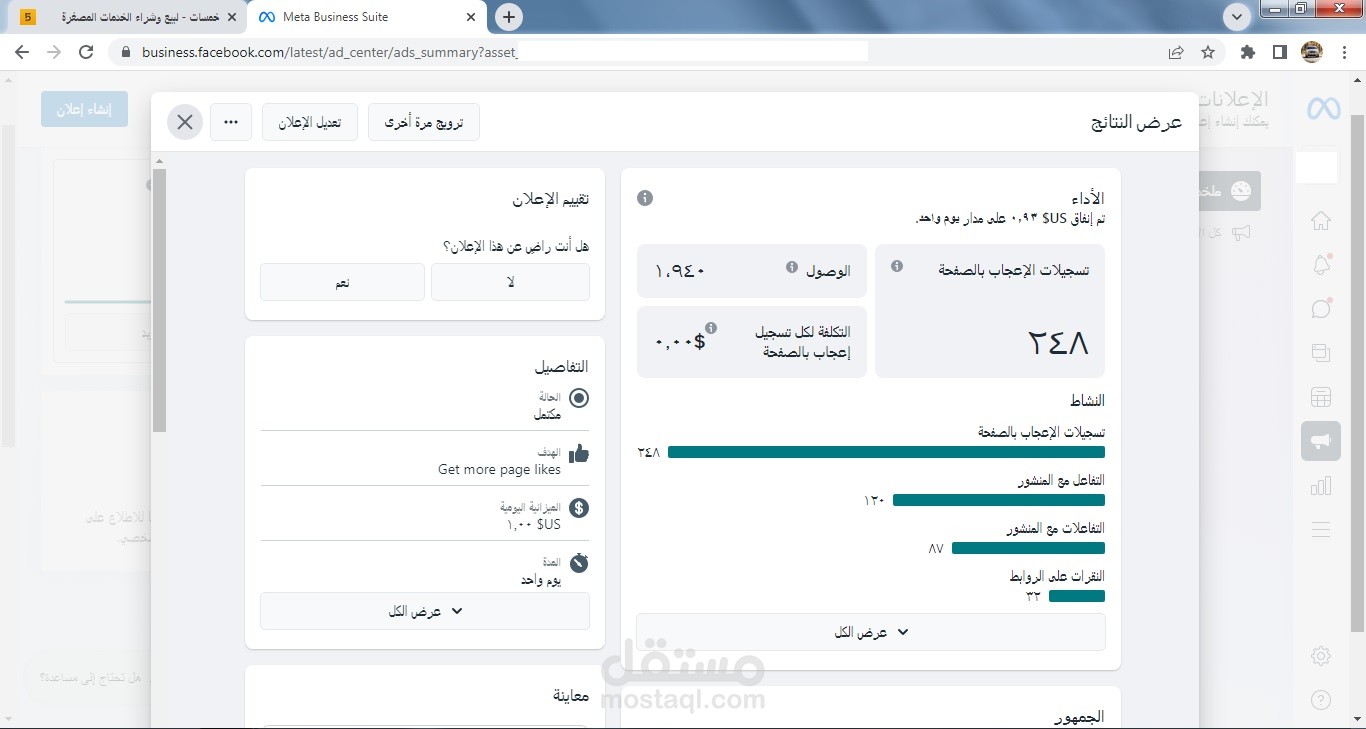Image resolution: width=1366 pixels, height=729 pixels.
Task: Click Get more page likes text
Action: 499,470
